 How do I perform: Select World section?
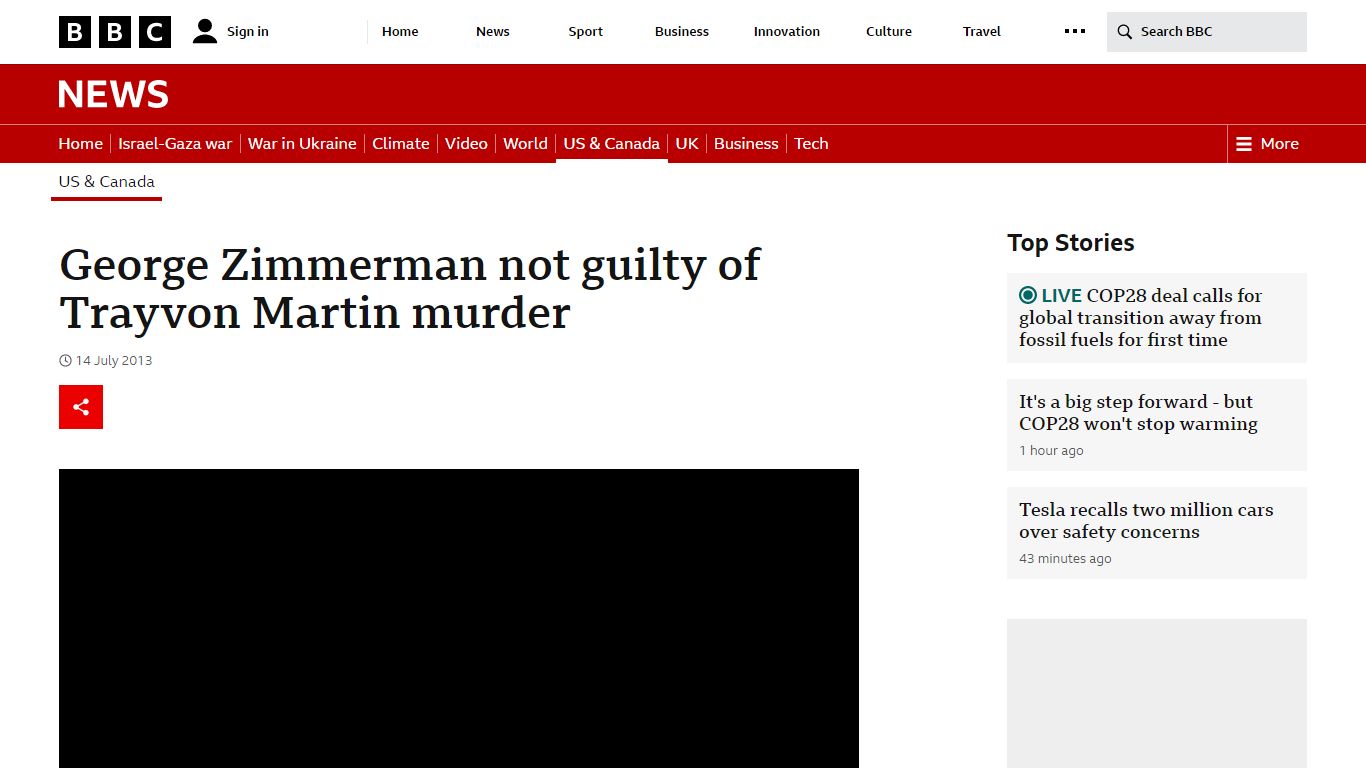coord(525,144)
